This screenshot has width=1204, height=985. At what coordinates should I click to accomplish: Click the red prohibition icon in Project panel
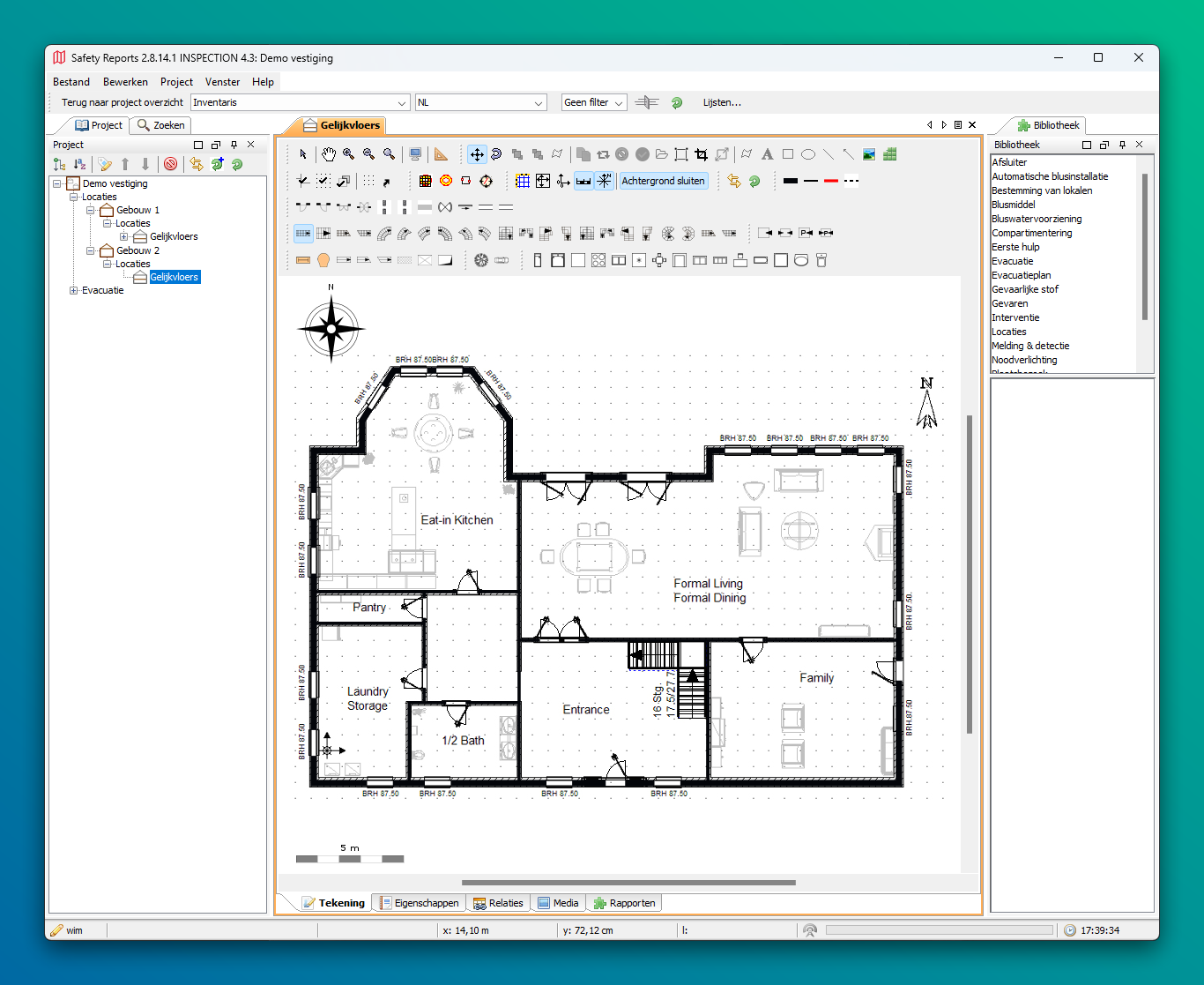click(x=171, y=164)
